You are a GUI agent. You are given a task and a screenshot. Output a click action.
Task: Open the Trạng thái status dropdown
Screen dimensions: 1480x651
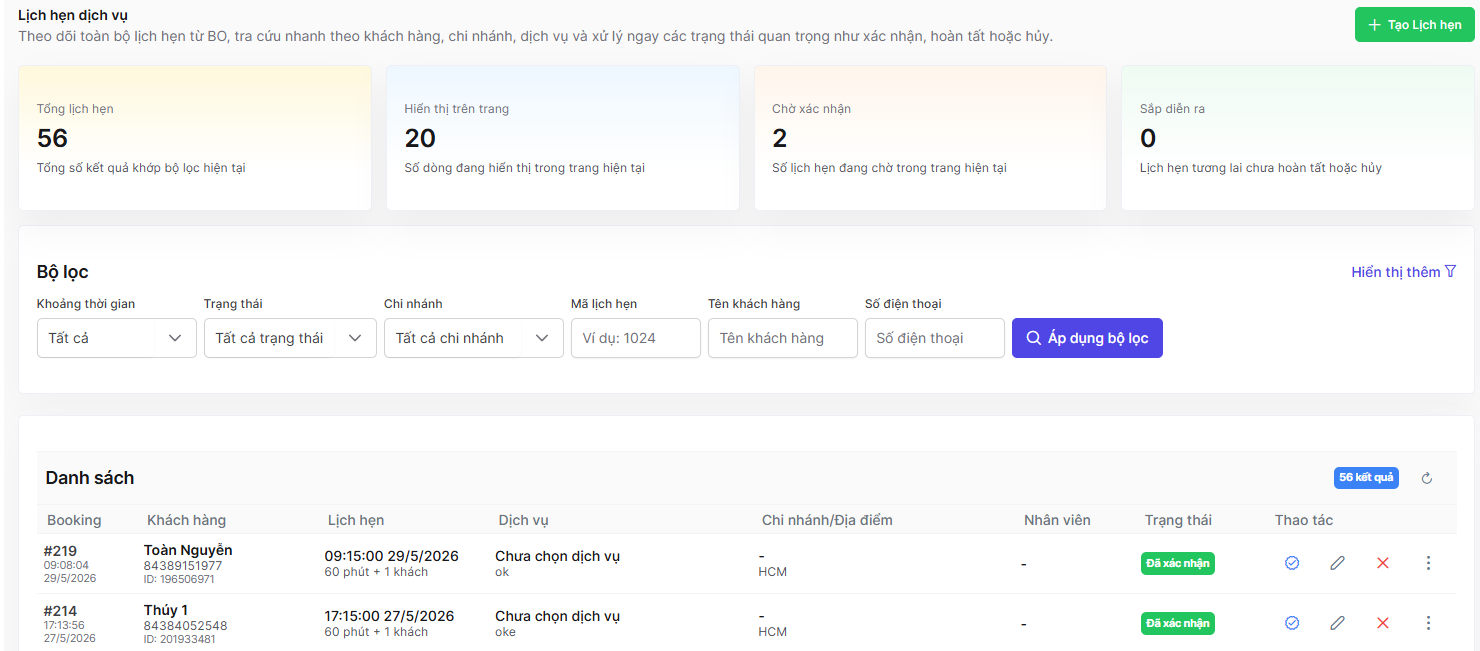tap(290, 338)
